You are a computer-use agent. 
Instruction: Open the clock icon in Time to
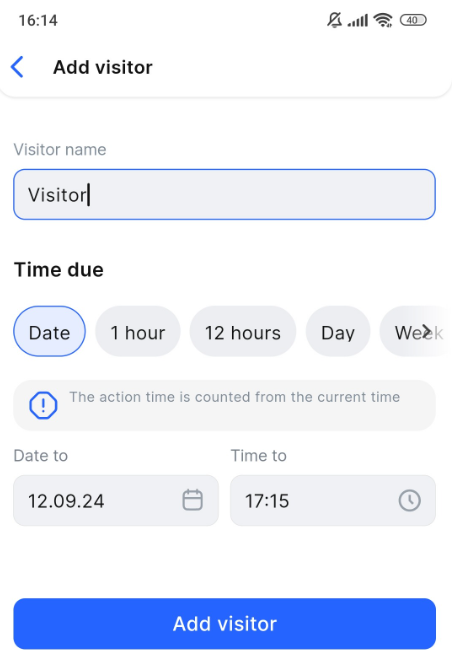(x=410, y=500)
